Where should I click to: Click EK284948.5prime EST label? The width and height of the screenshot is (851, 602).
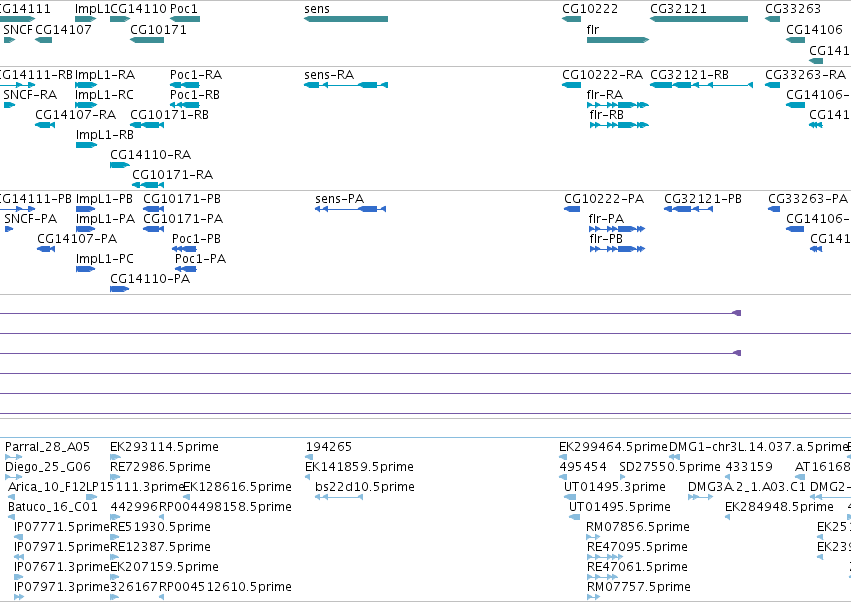779,507
